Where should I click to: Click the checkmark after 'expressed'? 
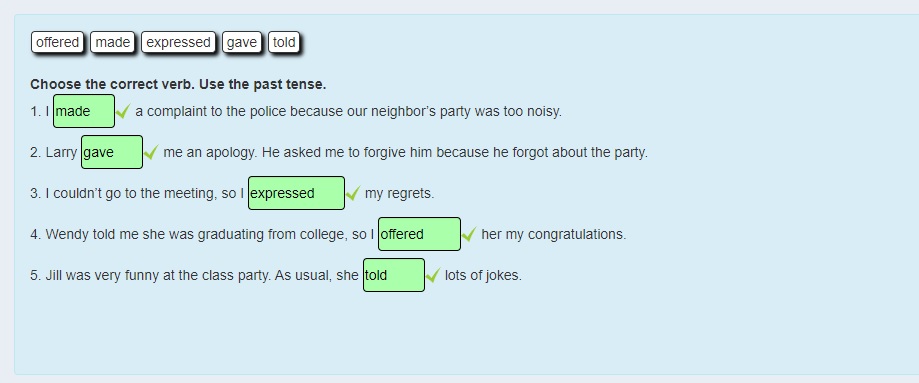(353, 193)
